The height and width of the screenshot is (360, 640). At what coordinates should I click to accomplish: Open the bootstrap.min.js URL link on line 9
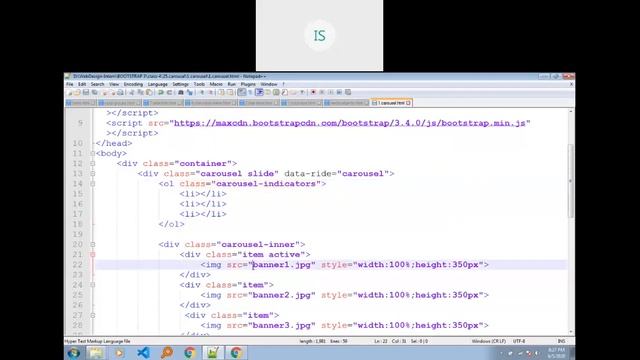pos(350,123)
